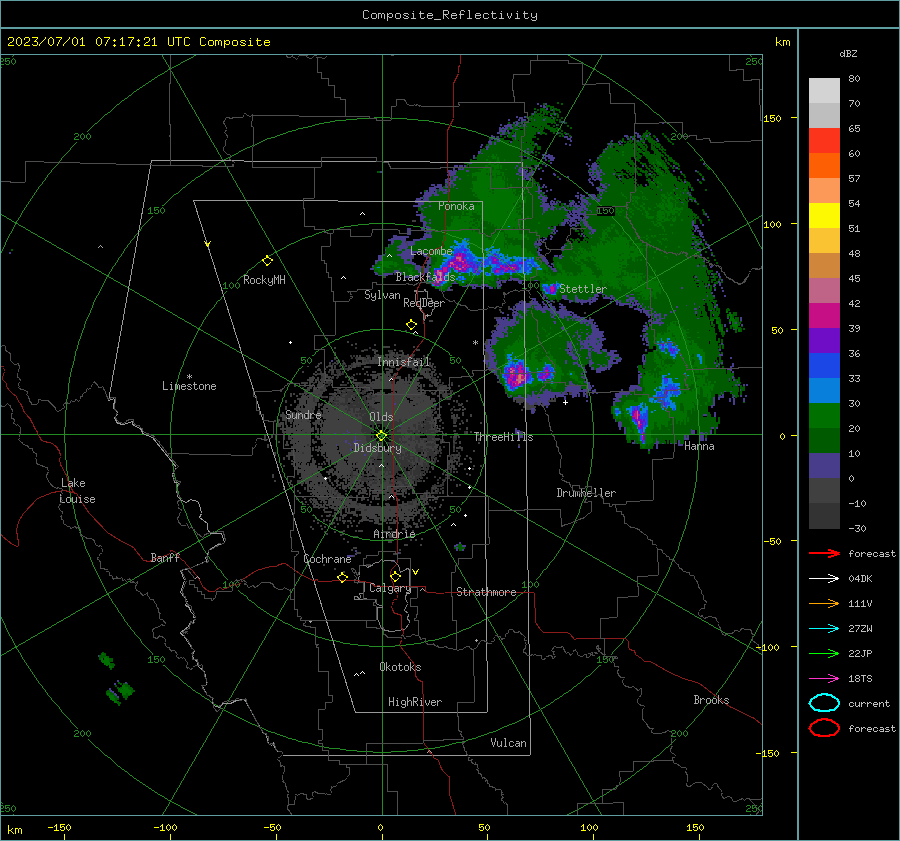Click the yellow diamond marker near Cochrane
The width and height of the screenshot is (900, 841).
(342, 577)
